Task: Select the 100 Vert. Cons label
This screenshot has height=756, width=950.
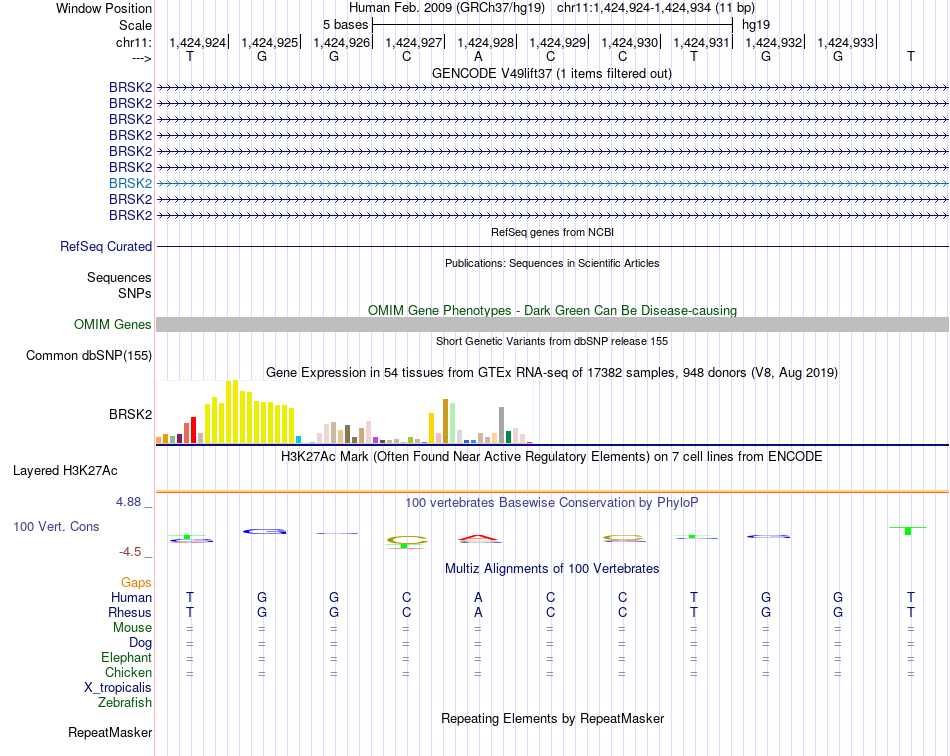Action: tap(56, 526)
